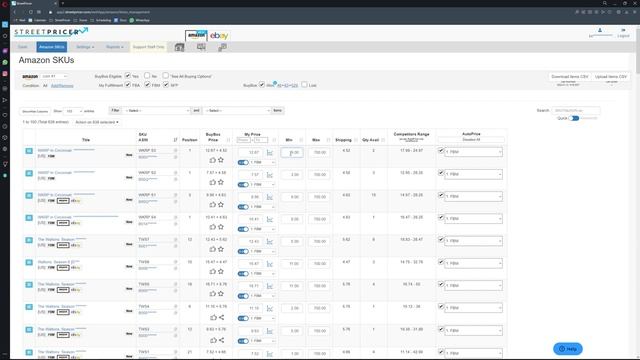Toggle My Fulfilment FBA checkbox

pos(128,84)
